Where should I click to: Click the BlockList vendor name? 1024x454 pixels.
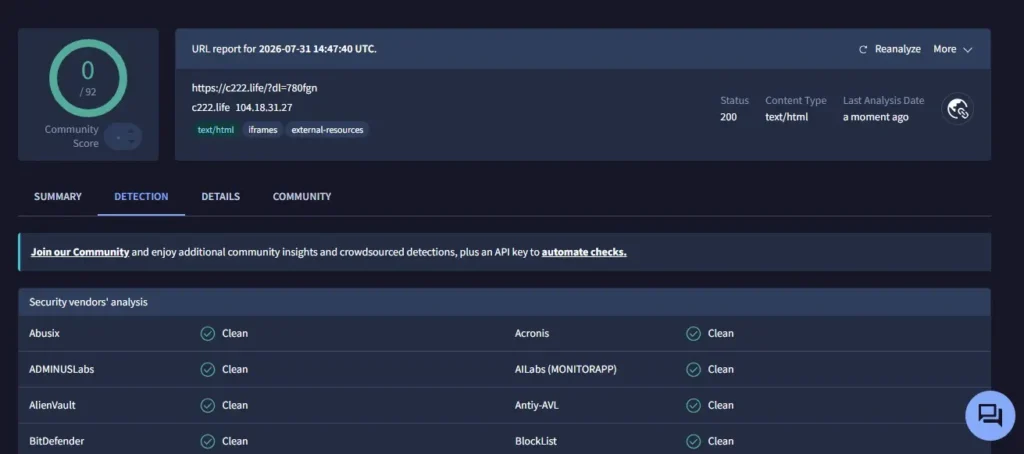(x=536, y=442)
